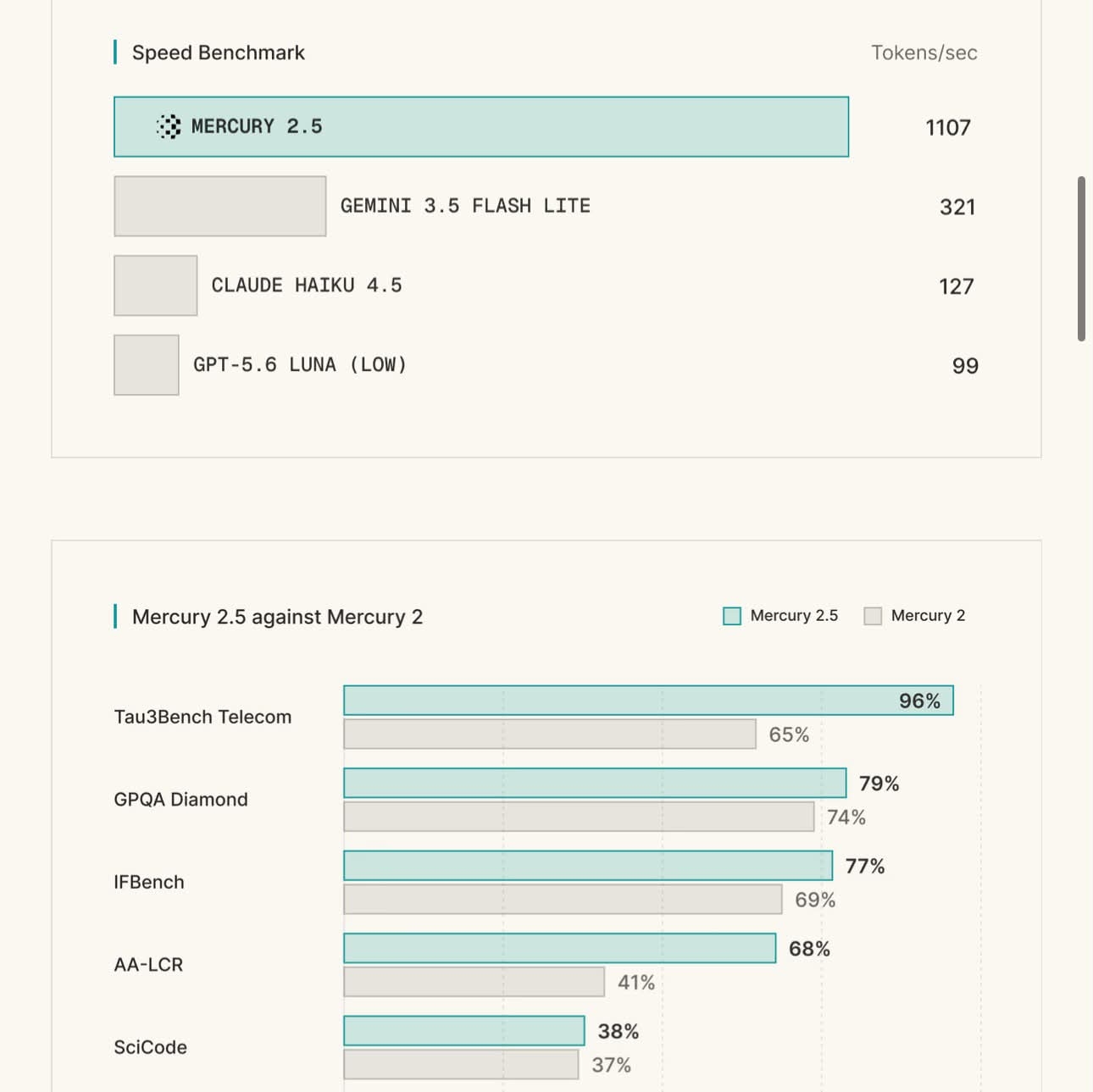Click the GPQA Diamond 79% teal bar

(x=595, y=783)
